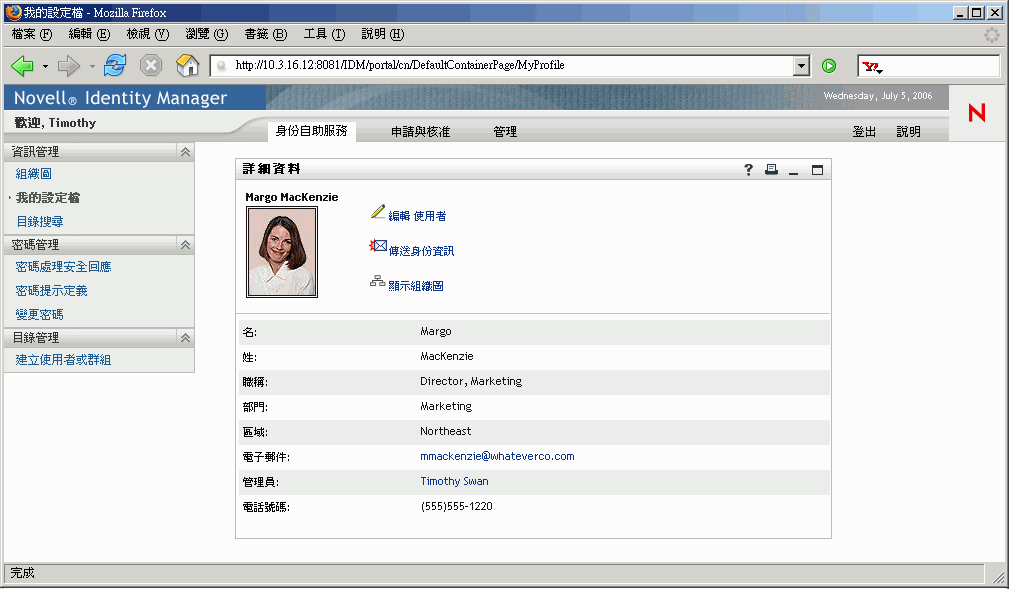Select the 身份自助服務 tab
This screenshot has width=1009, height=589.
tap(311, 131)
